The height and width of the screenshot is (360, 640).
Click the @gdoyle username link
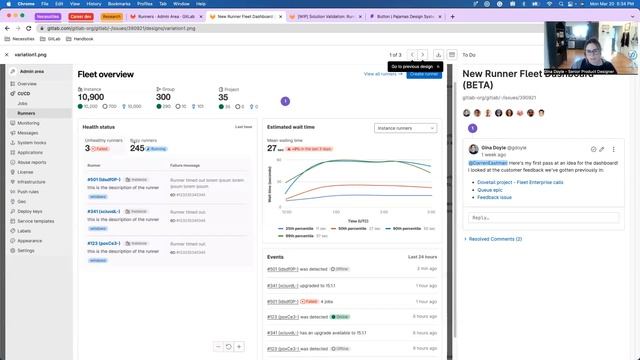[517, 148]
